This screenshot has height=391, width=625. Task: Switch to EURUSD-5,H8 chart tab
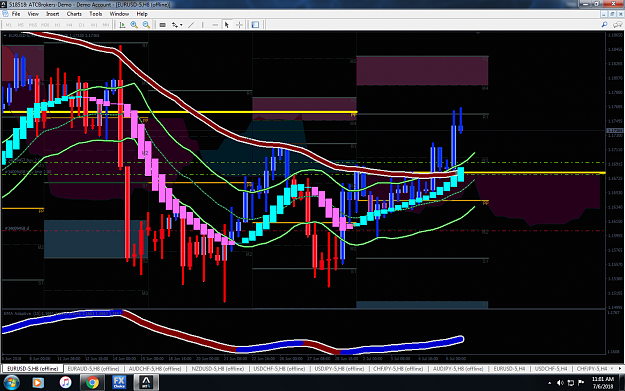tap(33, 369)
